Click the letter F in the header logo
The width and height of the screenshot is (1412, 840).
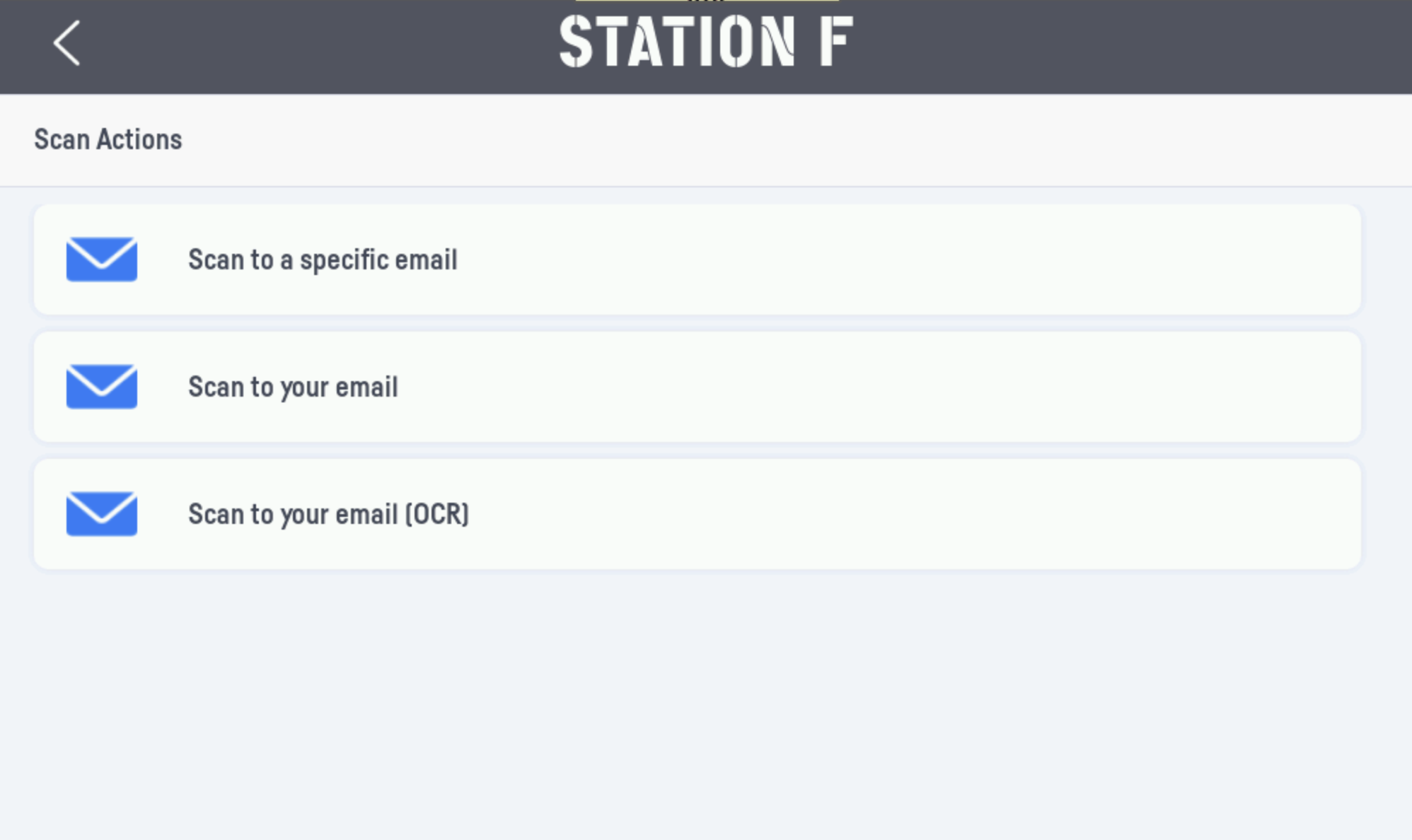click(837, 42)
